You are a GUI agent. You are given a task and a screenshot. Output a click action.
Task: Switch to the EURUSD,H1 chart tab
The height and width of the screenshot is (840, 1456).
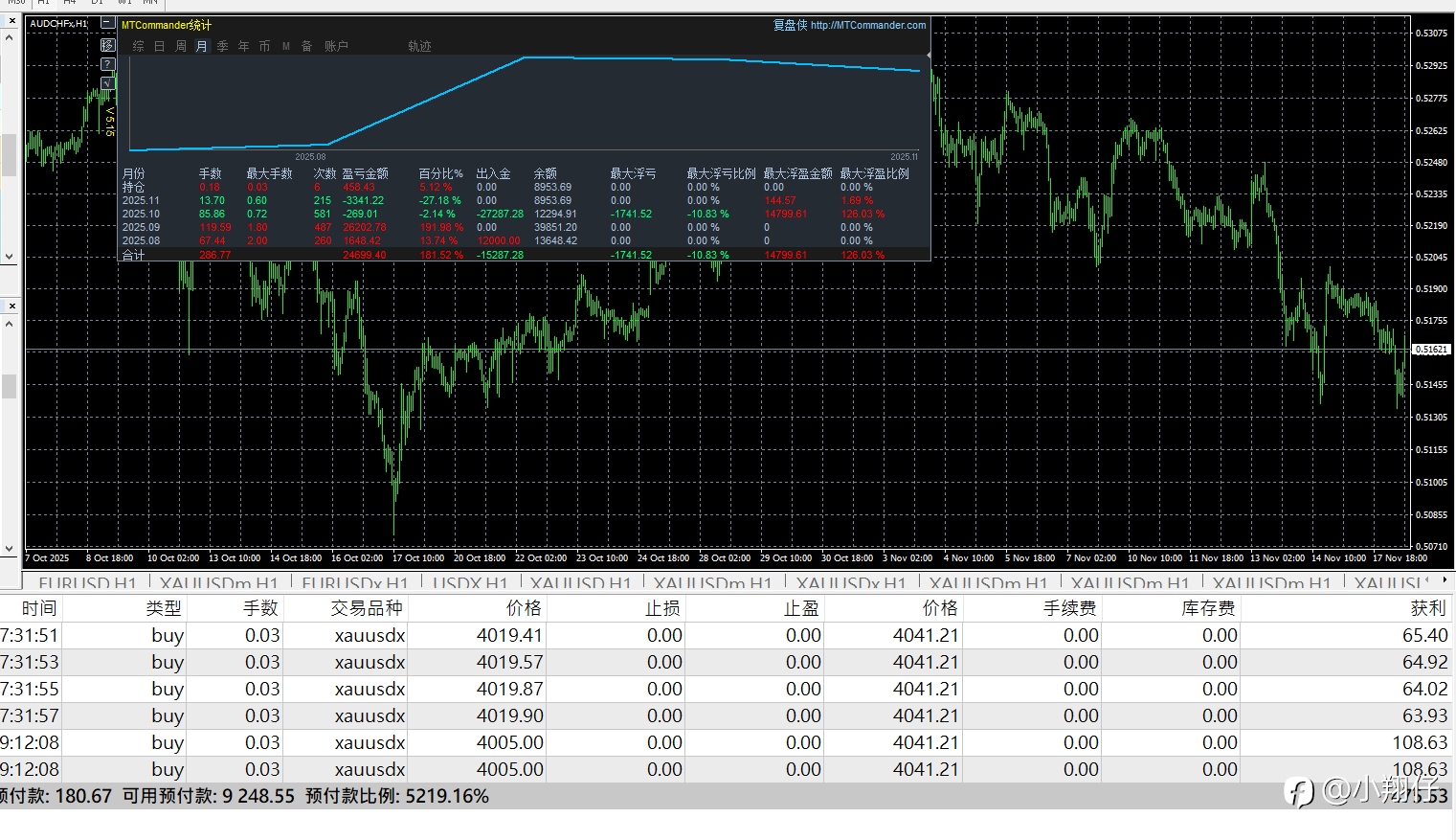(87, 582)
